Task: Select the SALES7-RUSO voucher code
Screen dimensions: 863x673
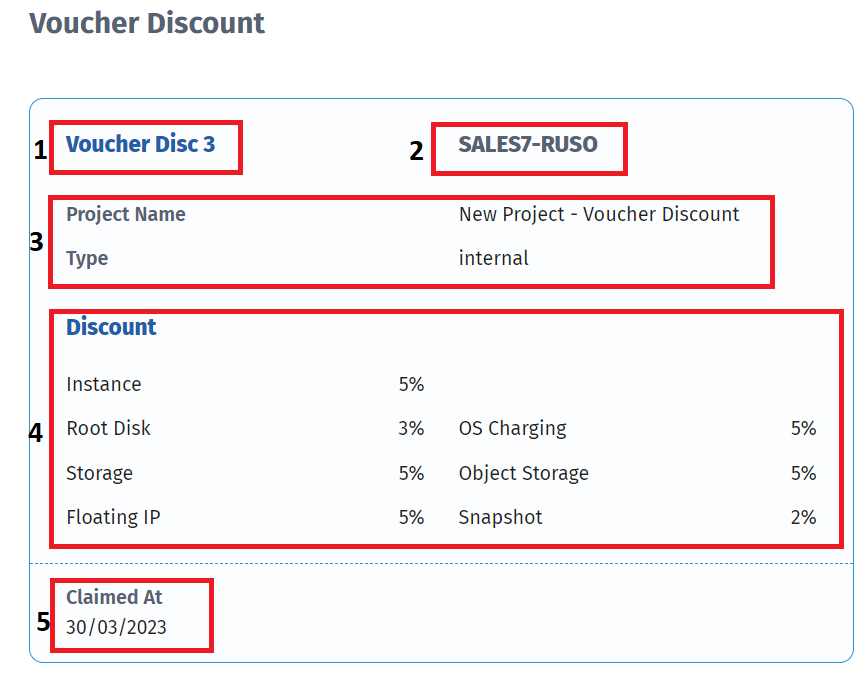Action: (528, 144)
